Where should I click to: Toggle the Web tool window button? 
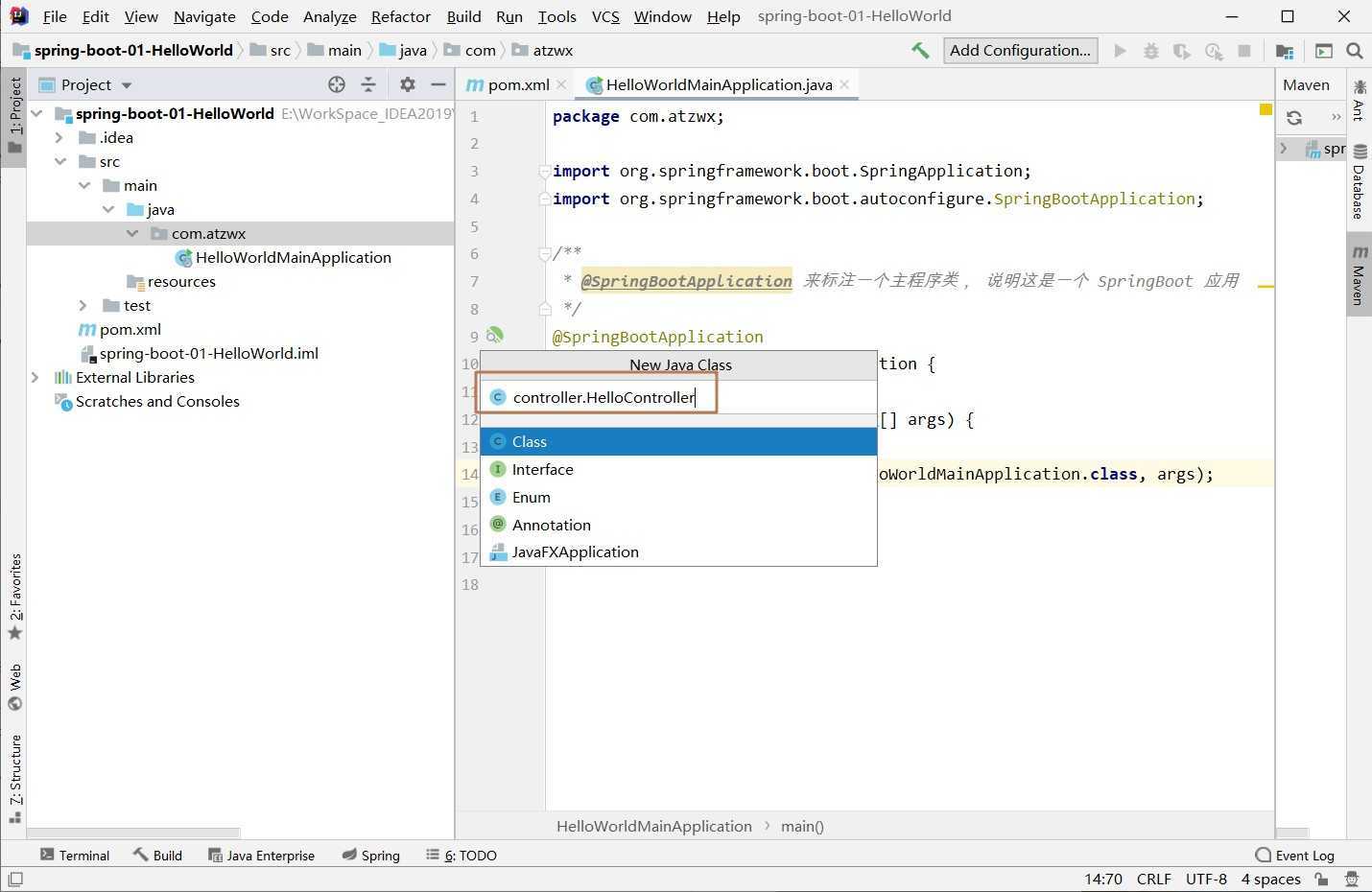pyautogui.click(x=14, y=687)
